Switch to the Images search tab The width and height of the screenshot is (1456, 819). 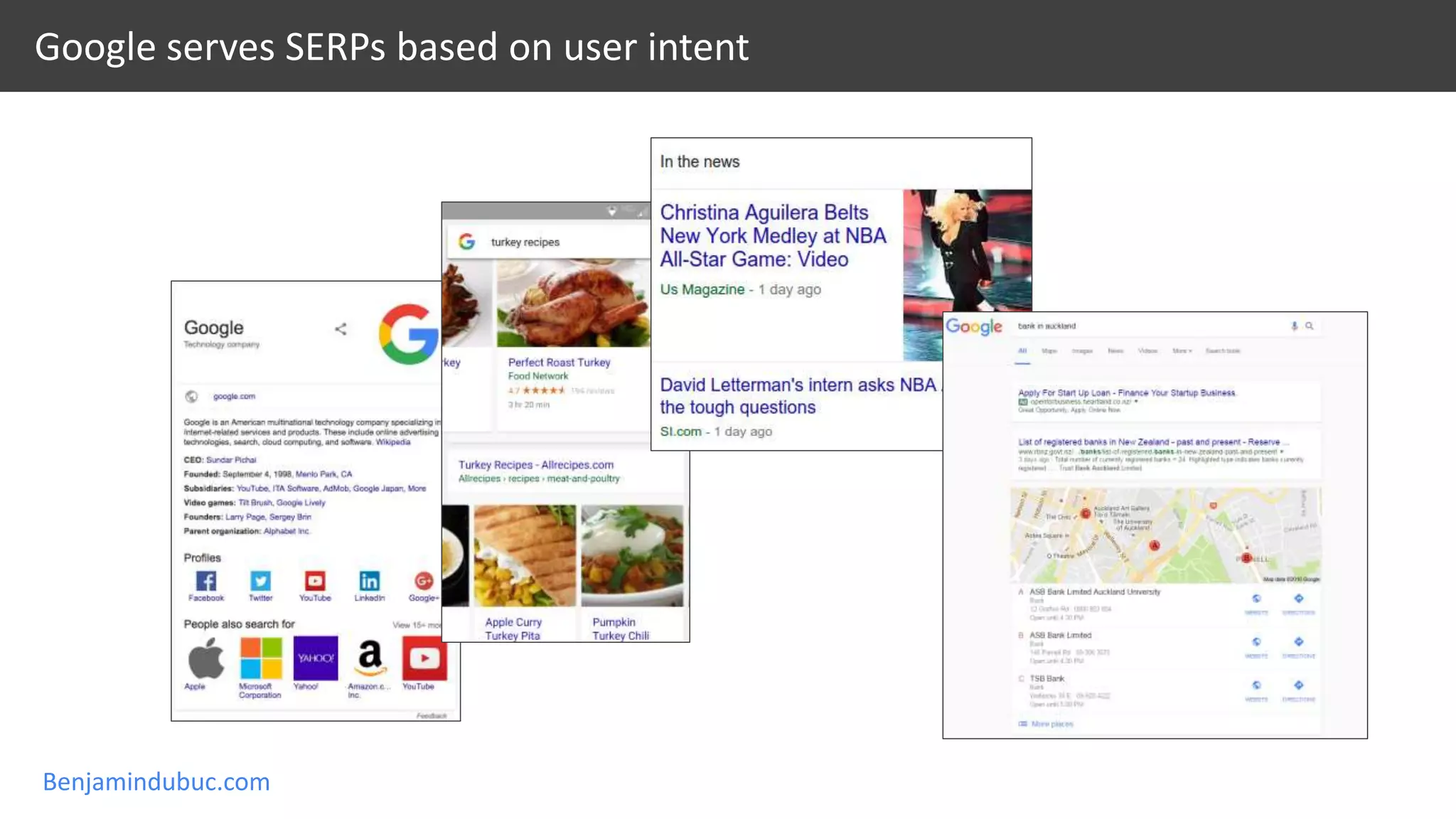(1082, 351)
